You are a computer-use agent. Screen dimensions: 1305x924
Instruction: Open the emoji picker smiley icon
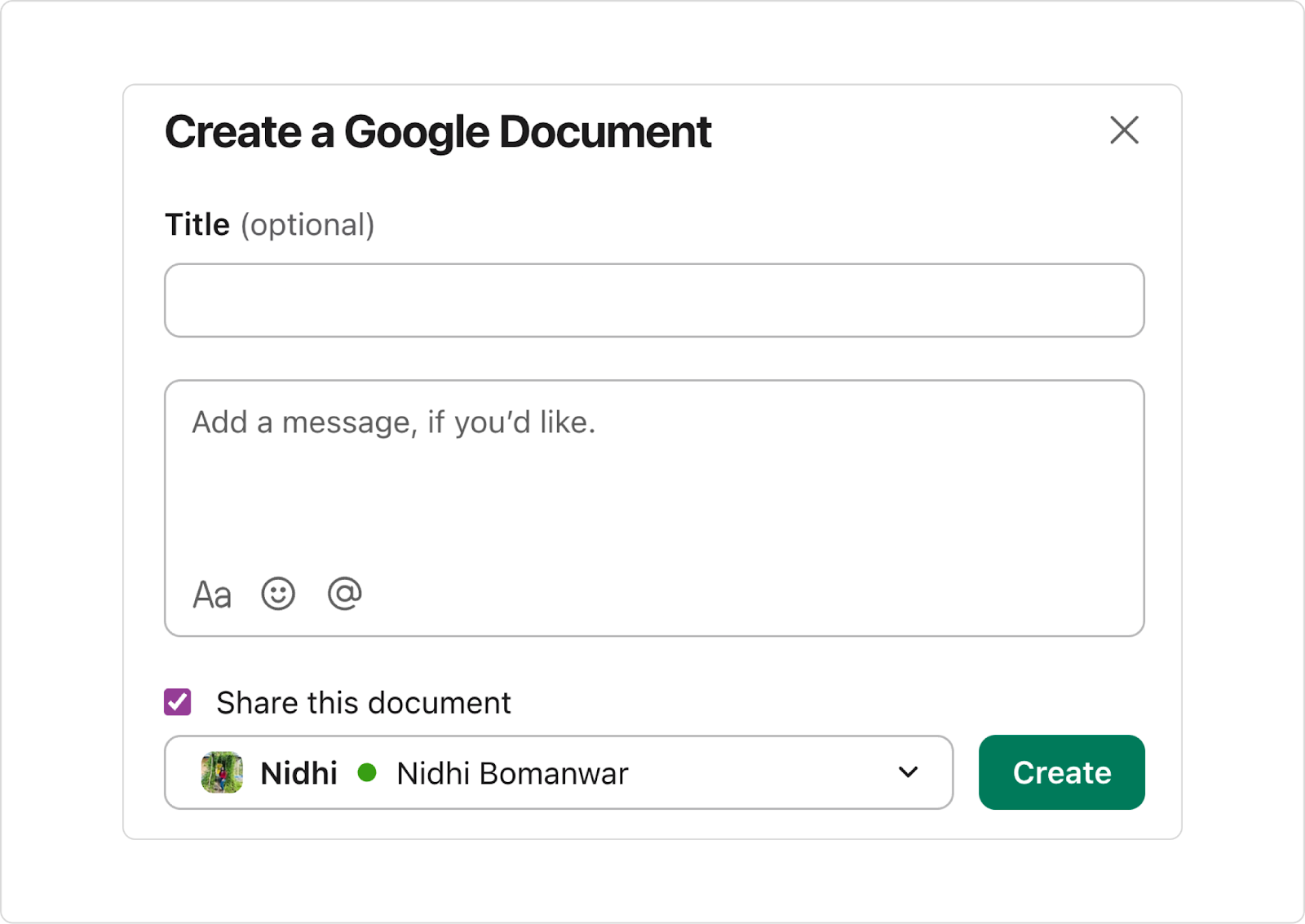(278, 594)
